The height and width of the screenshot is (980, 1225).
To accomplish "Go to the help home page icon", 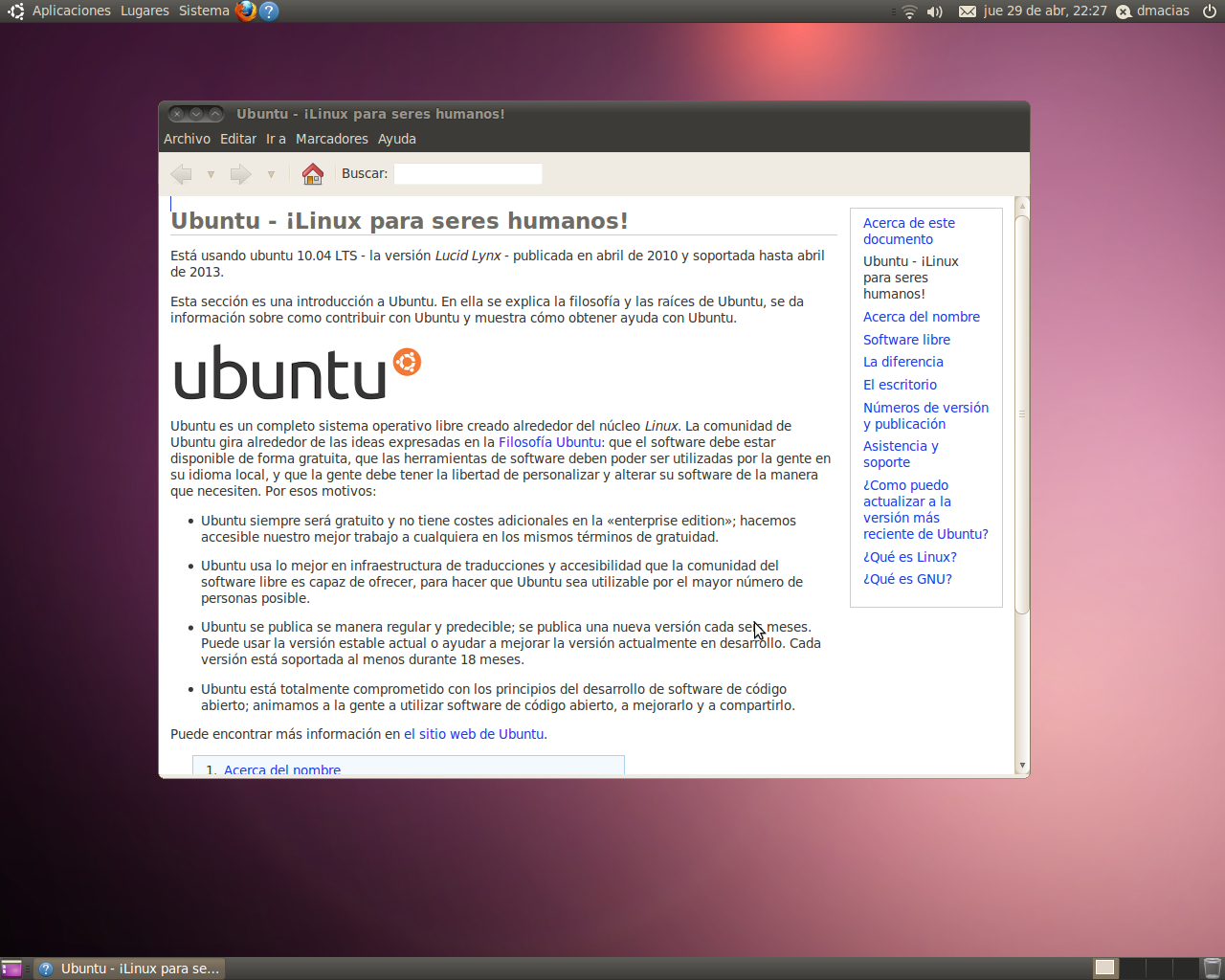I will coord(313,173).
